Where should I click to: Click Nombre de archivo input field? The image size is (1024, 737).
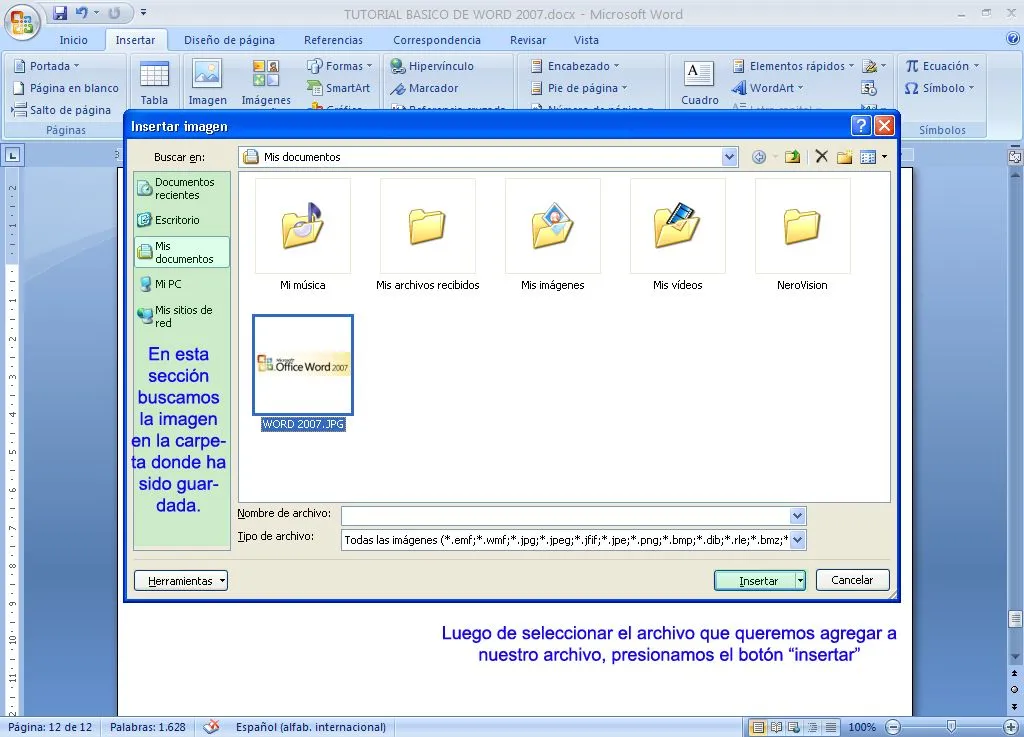pos(566,516)
